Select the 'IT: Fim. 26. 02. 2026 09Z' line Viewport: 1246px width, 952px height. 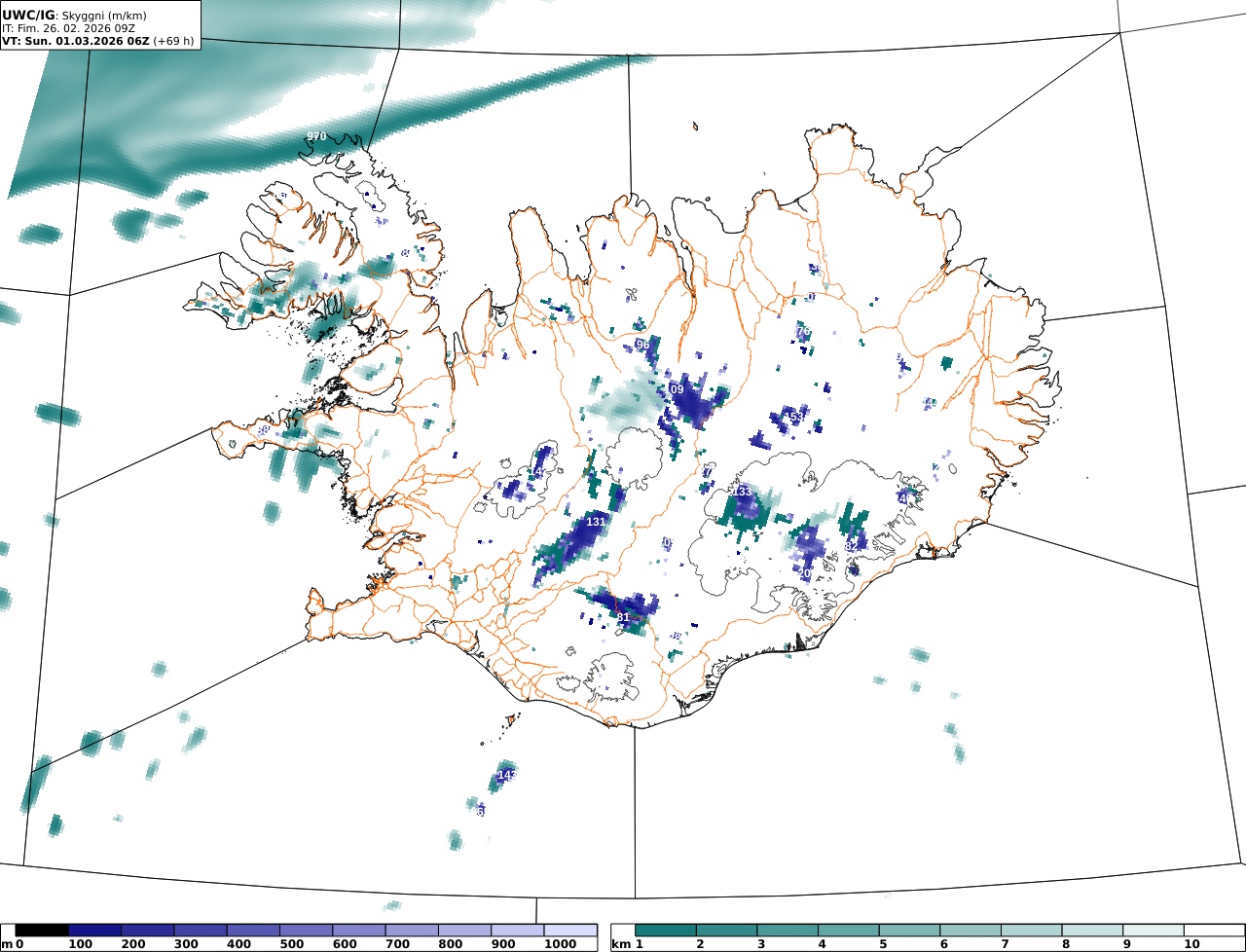(x=68, y=28)
